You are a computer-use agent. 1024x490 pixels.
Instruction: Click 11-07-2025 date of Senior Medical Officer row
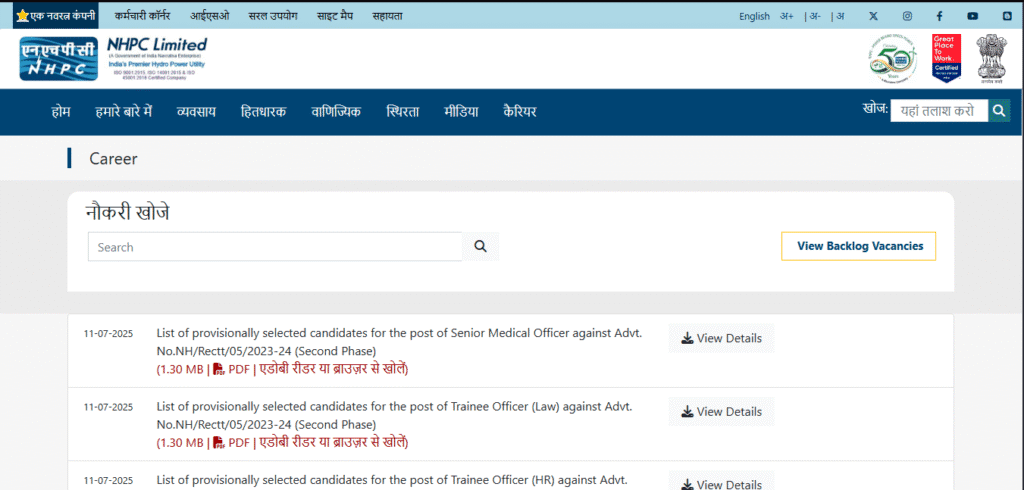point(108,334)
